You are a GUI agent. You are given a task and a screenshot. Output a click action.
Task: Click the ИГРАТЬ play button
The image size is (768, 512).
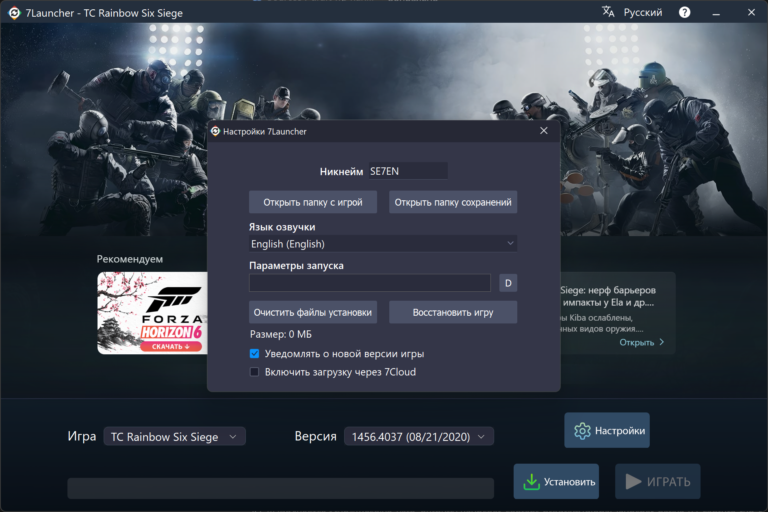(657, 482)
